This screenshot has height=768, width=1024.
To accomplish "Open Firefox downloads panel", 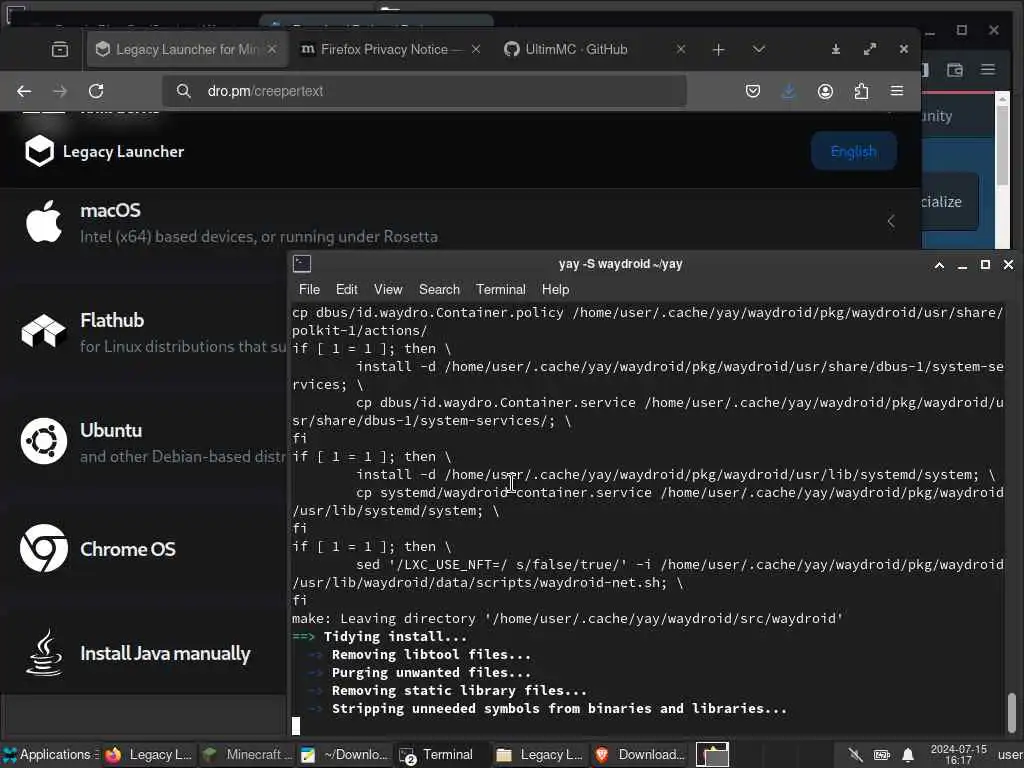I will (x=789, y=91).
